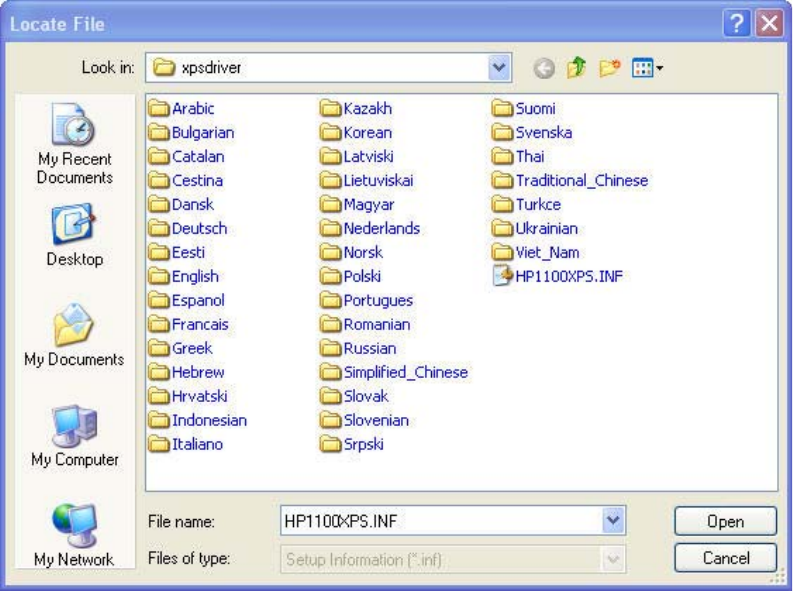
Task: Select the English folder
Action: [x=184, y=276]
